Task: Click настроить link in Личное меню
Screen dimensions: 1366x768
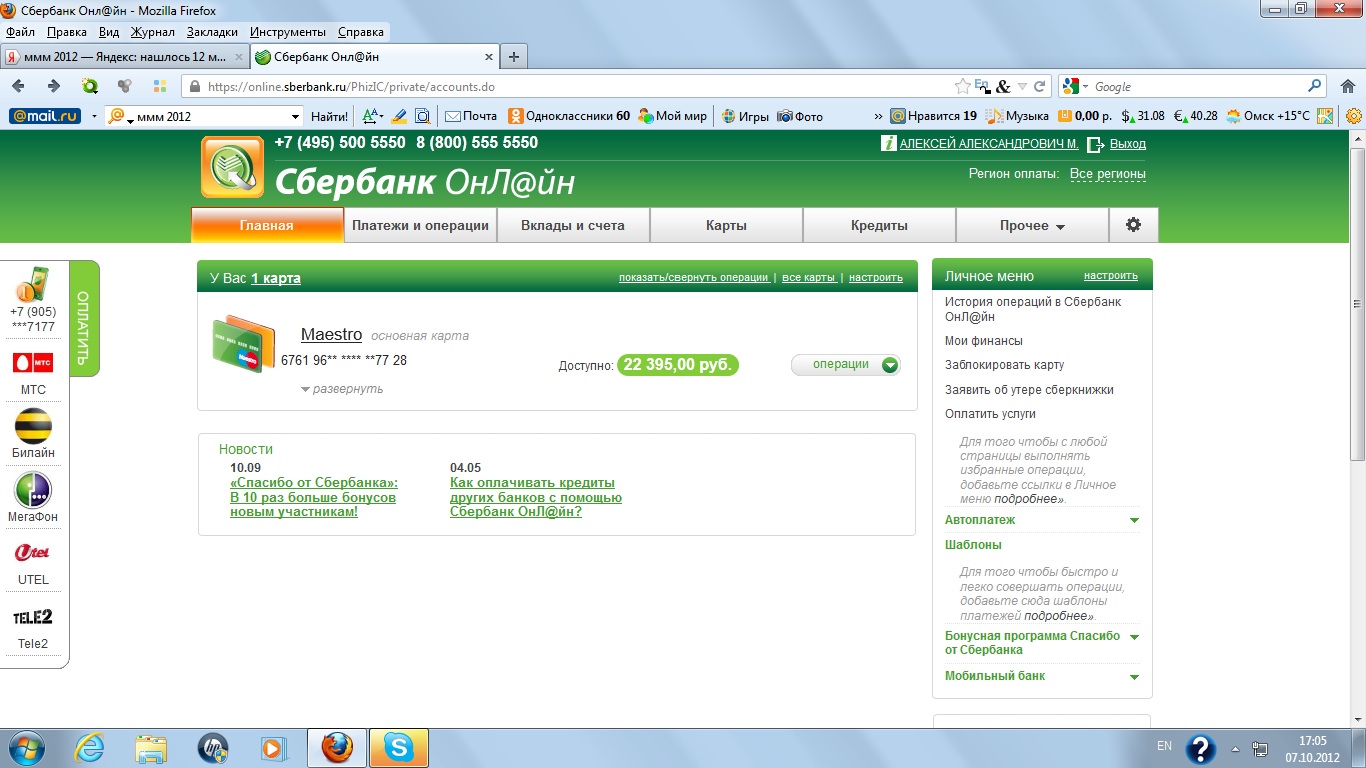Action: pyautogui.click(x=1111, y=276)
